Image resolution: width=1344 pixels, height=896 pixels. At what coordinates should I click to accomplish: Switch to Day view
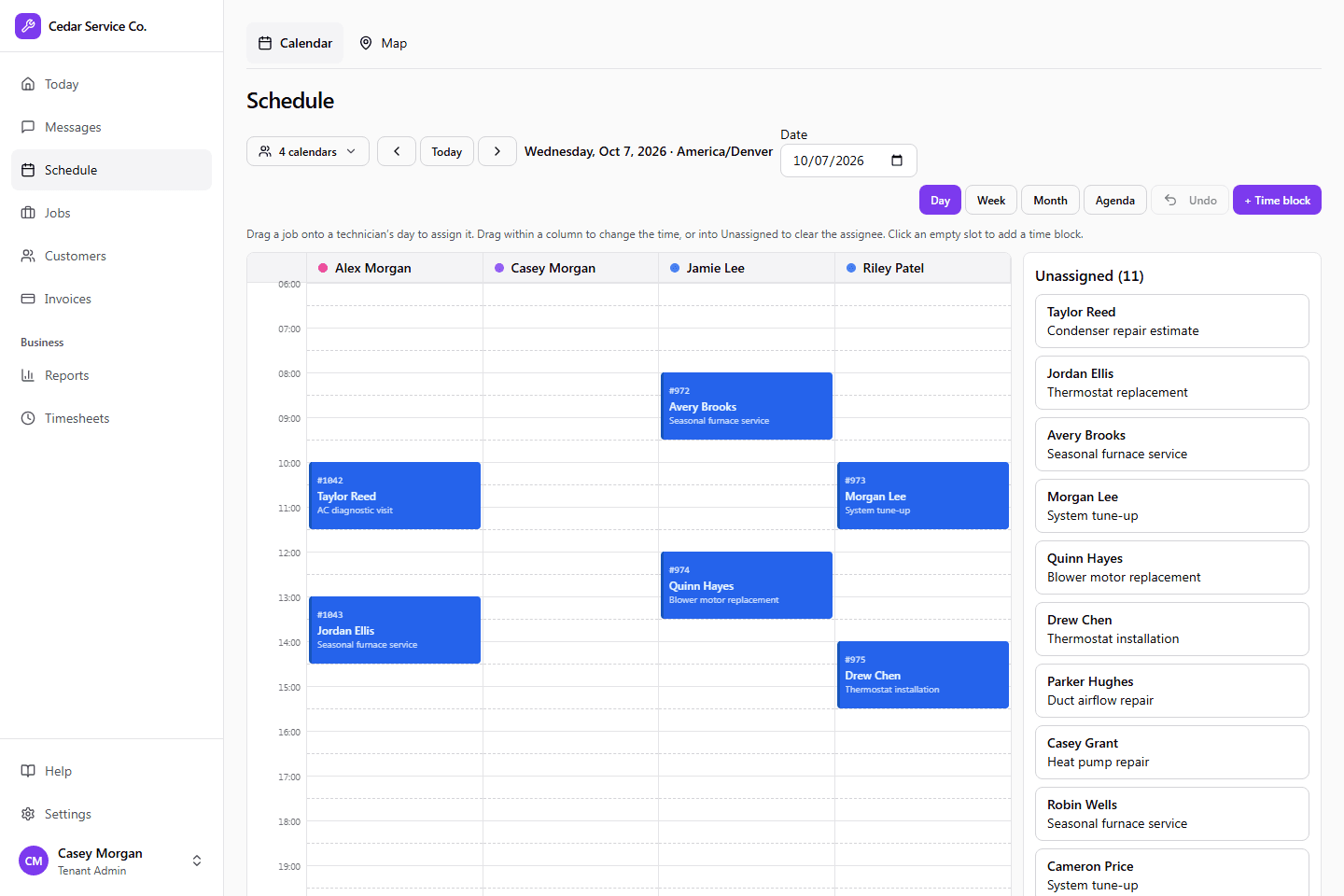pyautogui.click(x=940, y=200)
